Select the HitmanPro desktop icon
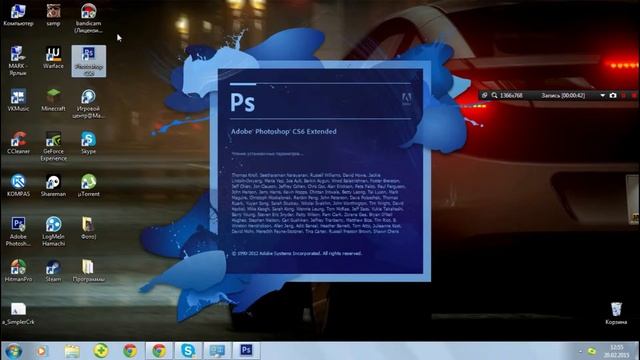 18,271
